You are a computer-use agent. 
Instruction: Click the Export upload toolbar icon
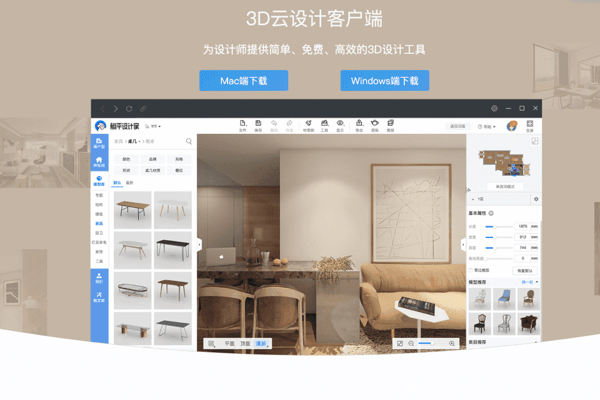point(359,125)
